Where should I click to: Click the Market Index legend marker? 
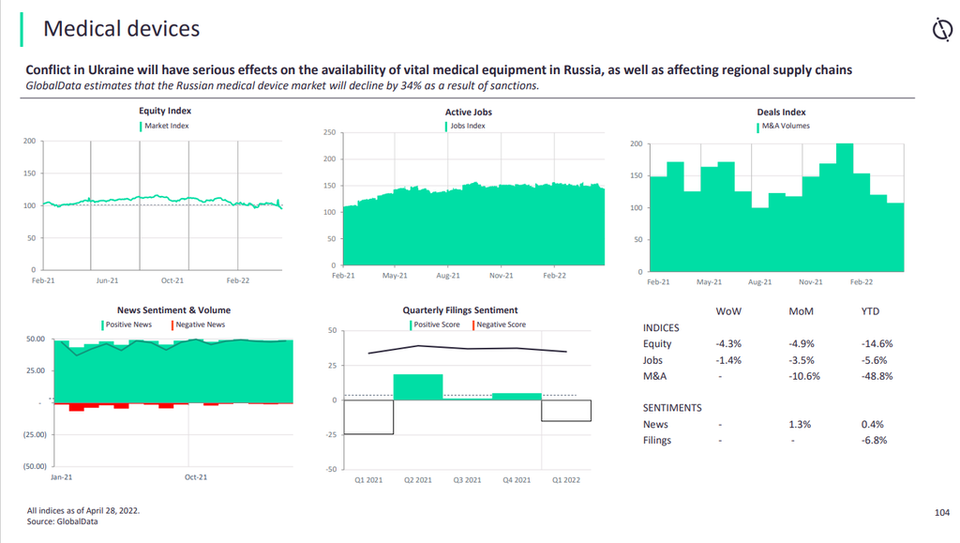(140, 126)
